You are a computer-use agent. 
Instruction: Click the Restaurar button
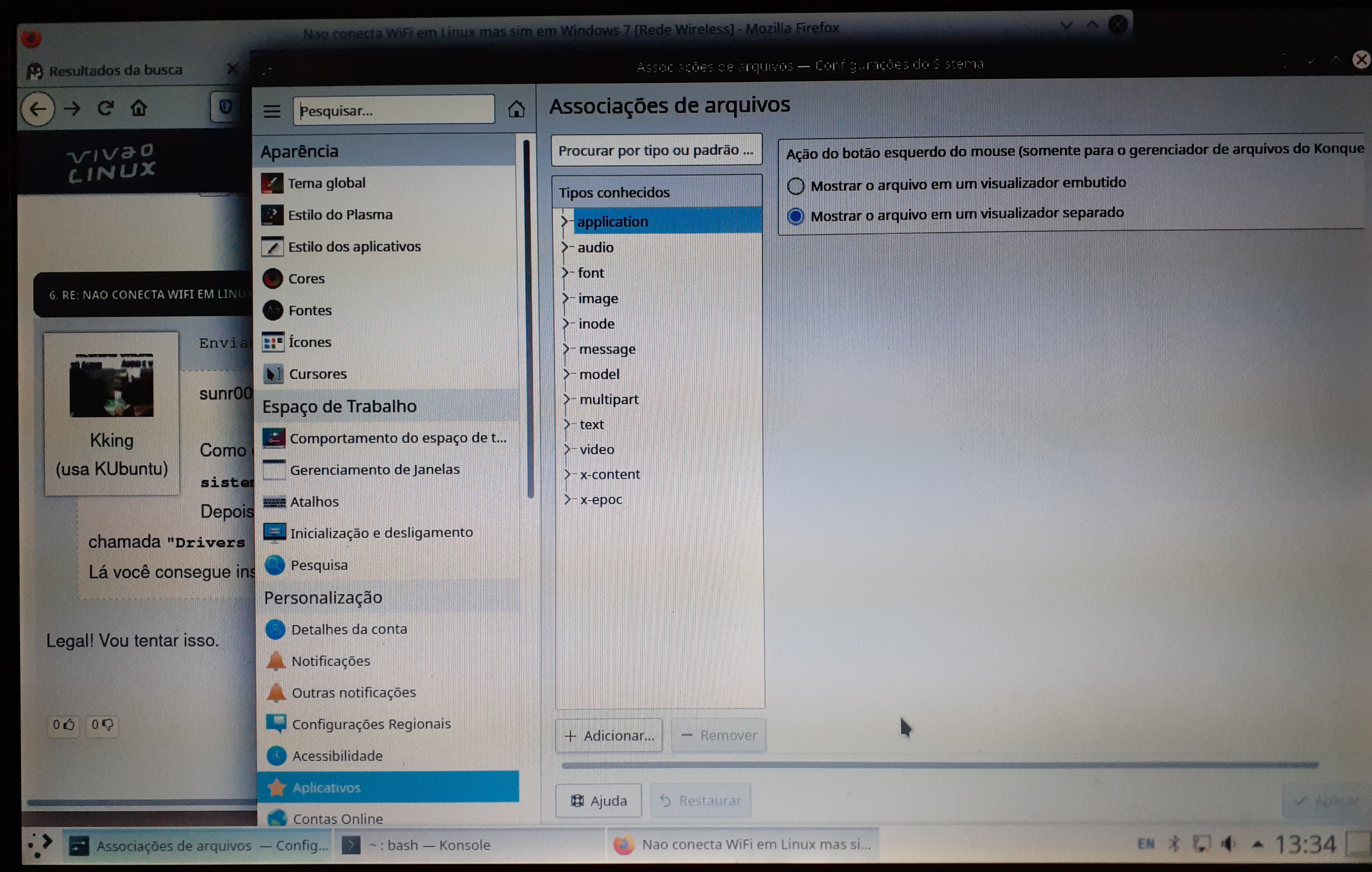(701, 801)
